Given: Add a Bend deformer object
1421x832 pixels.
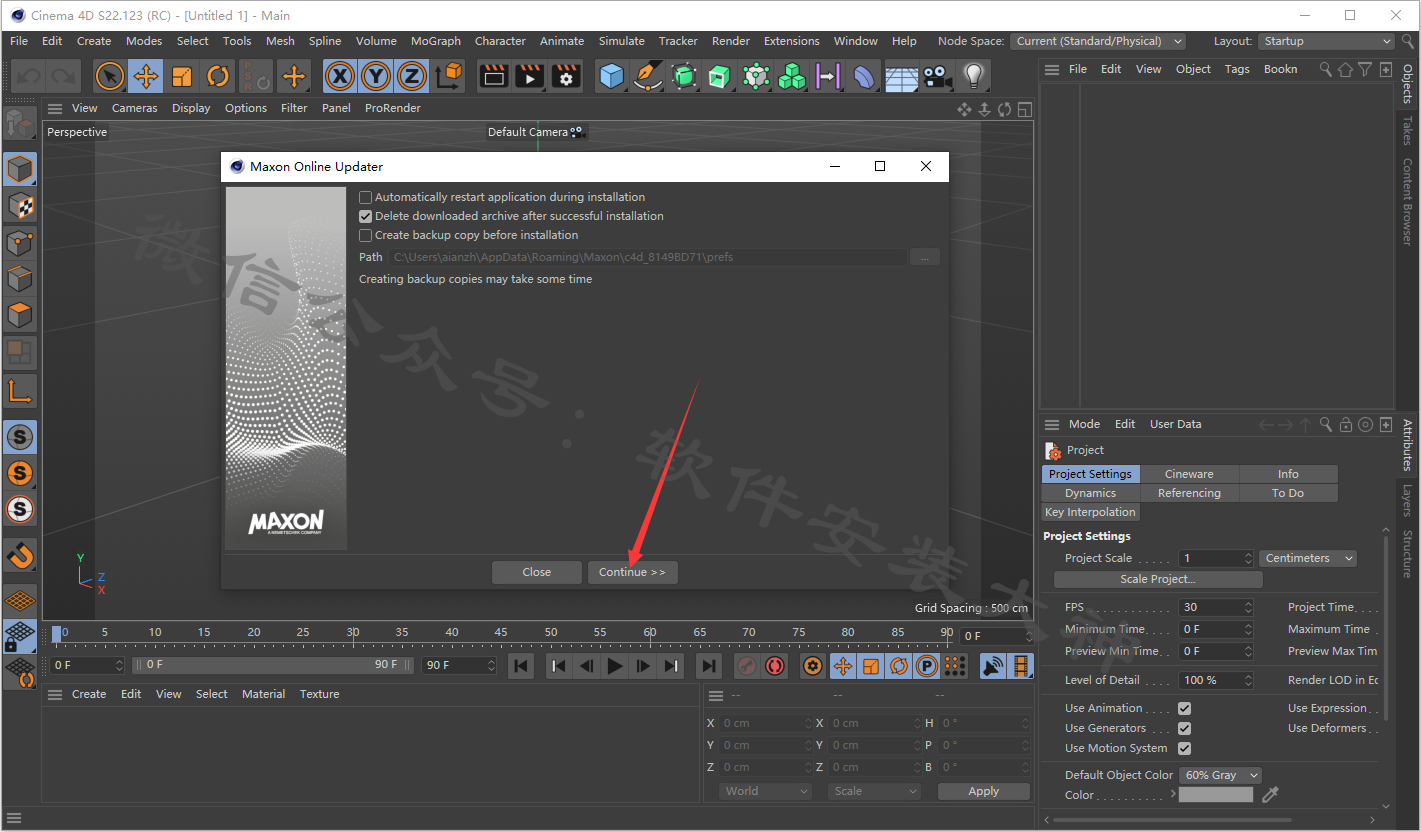Looking at the screenshot, I should point(865,76).
